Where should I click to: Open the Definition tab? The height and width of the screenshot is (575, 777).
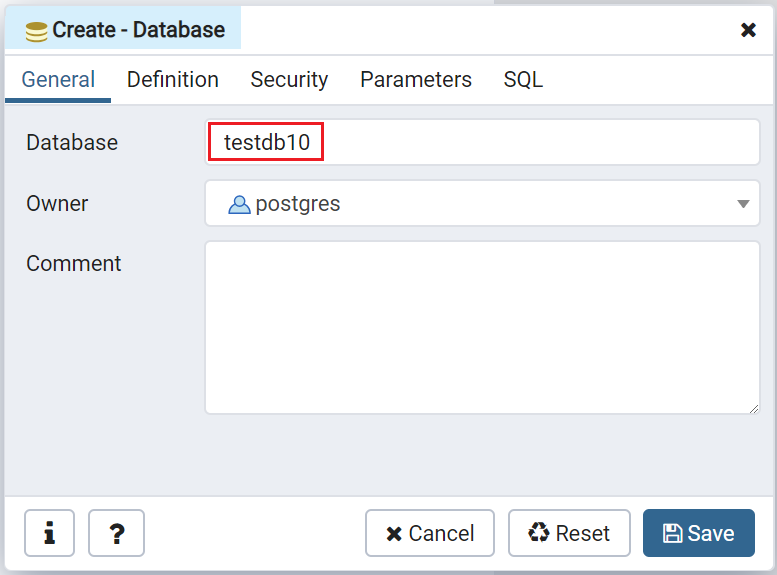pyautogui.click(x=173, y=80)
